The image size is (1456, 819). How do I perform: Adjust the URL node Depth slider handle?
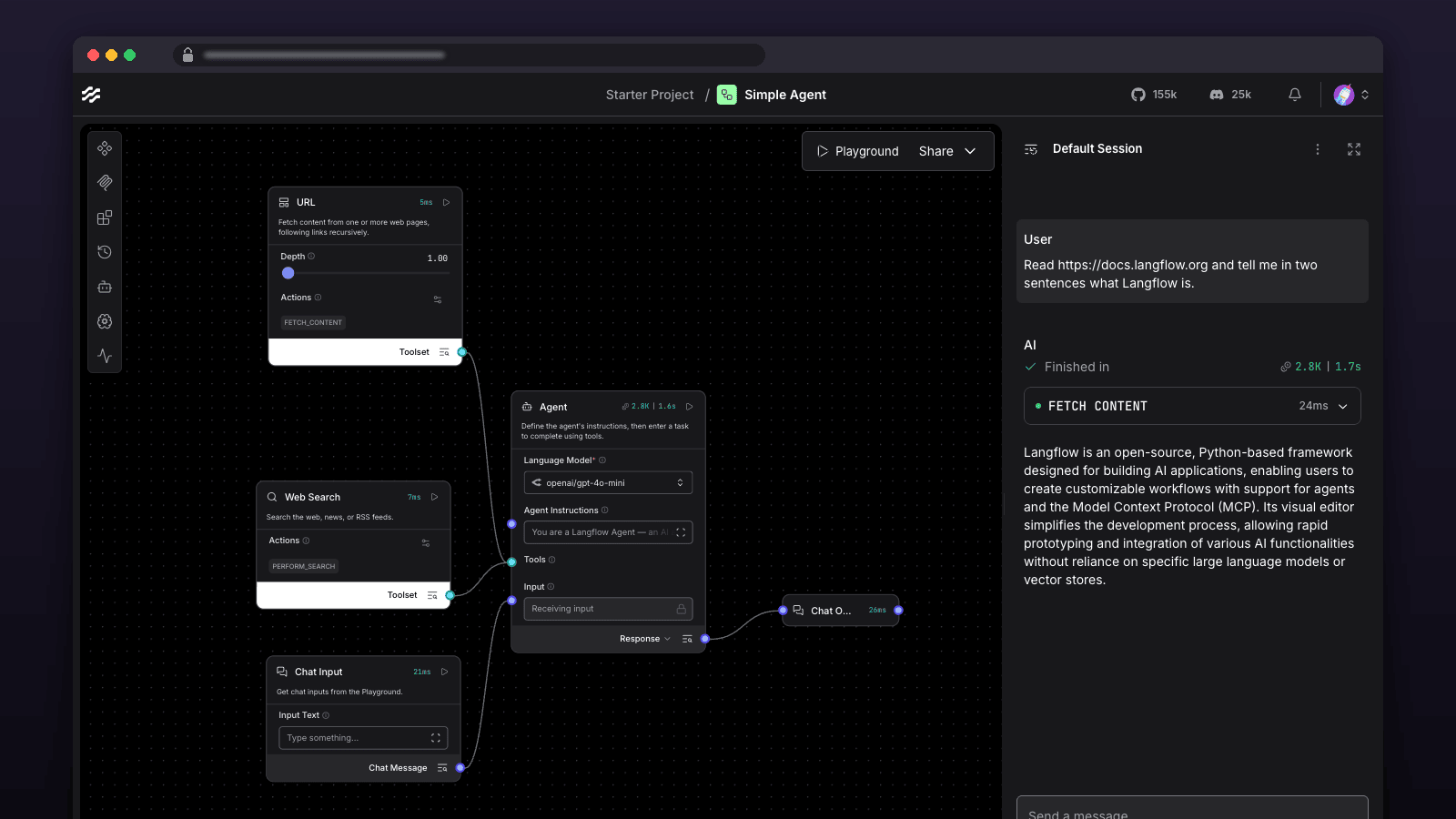pos(288,273)
